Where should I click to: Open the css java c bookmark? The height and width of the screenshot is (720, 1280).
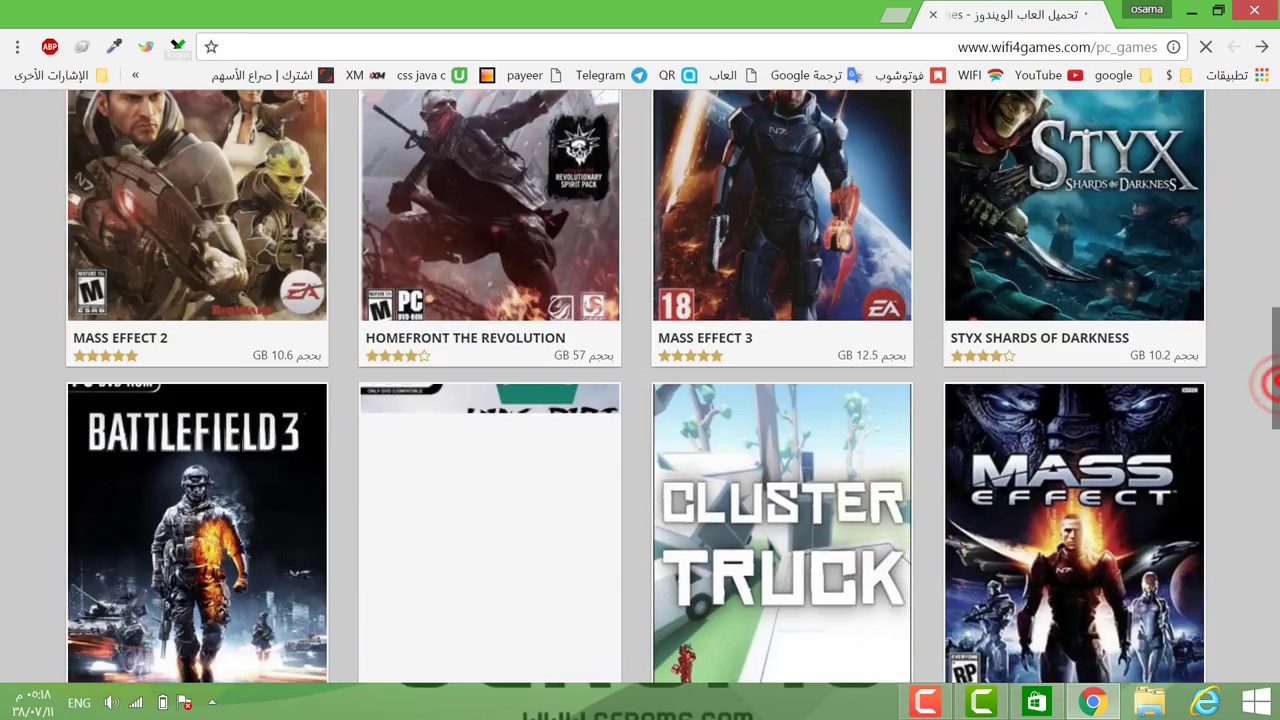coord(431,75)
